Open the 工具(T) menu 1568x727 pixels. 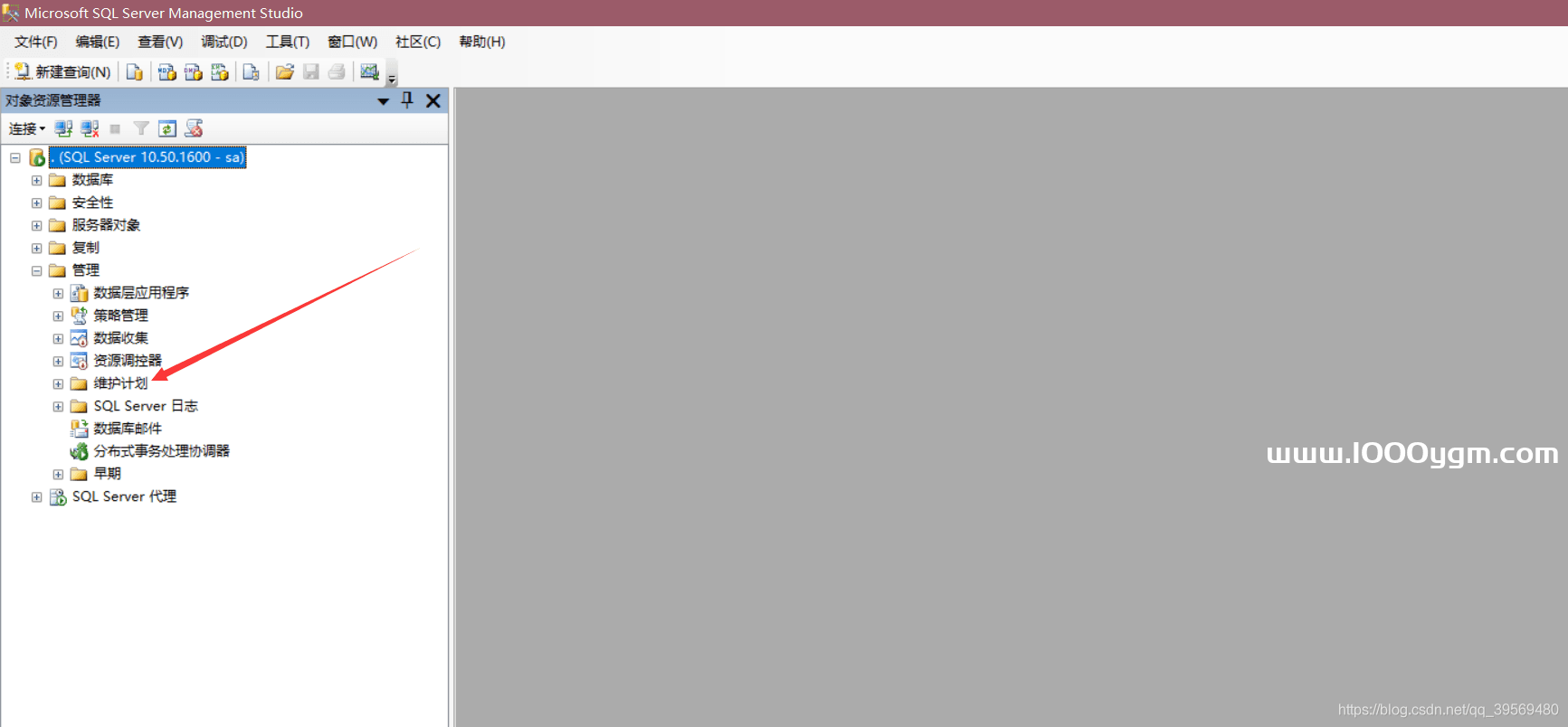click(288, 42)
